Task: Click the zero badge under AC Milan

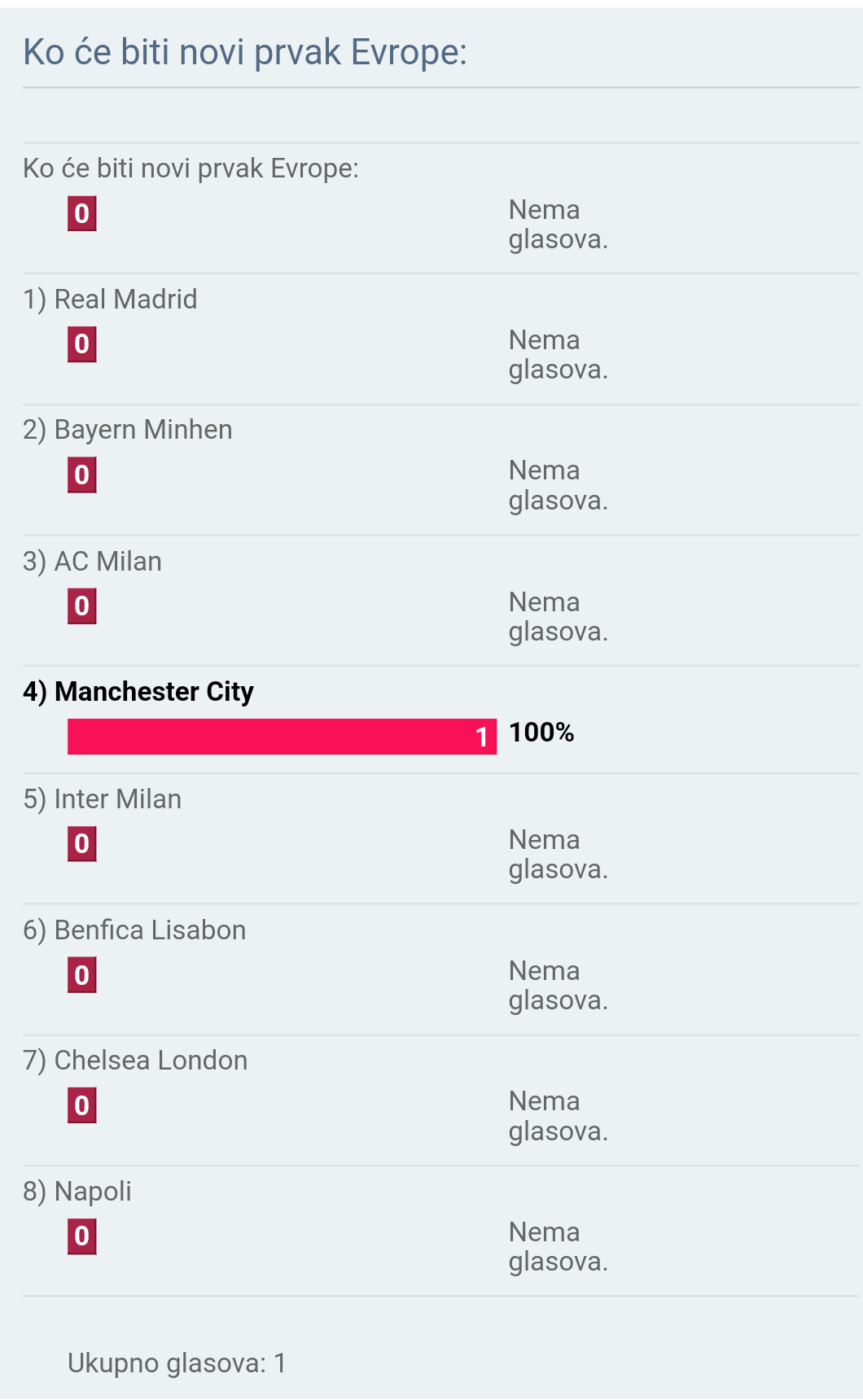Action: [82, 606]
